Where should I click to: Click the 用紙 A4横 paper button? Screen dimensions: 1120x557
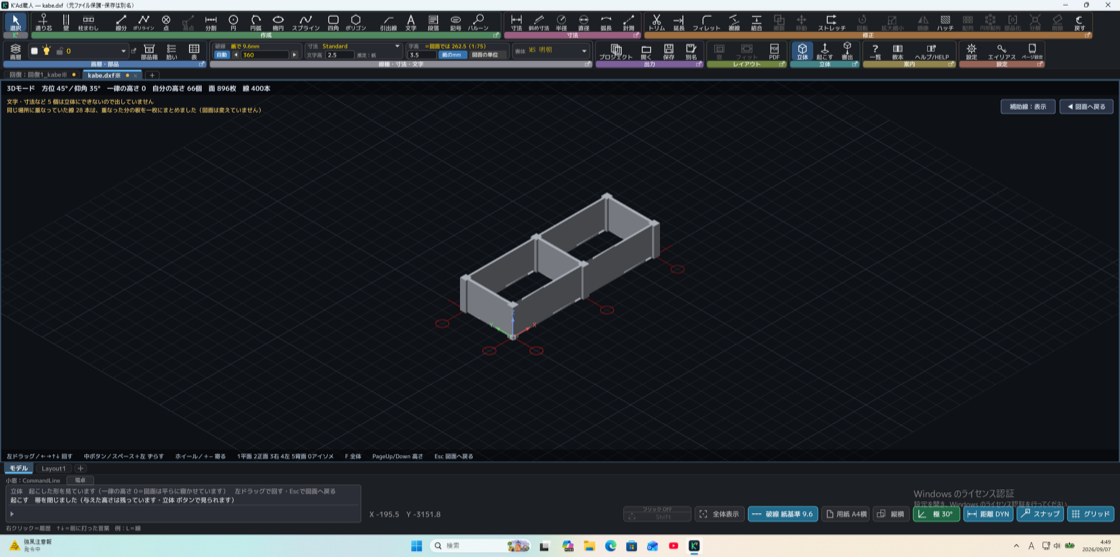pos(845,513)
